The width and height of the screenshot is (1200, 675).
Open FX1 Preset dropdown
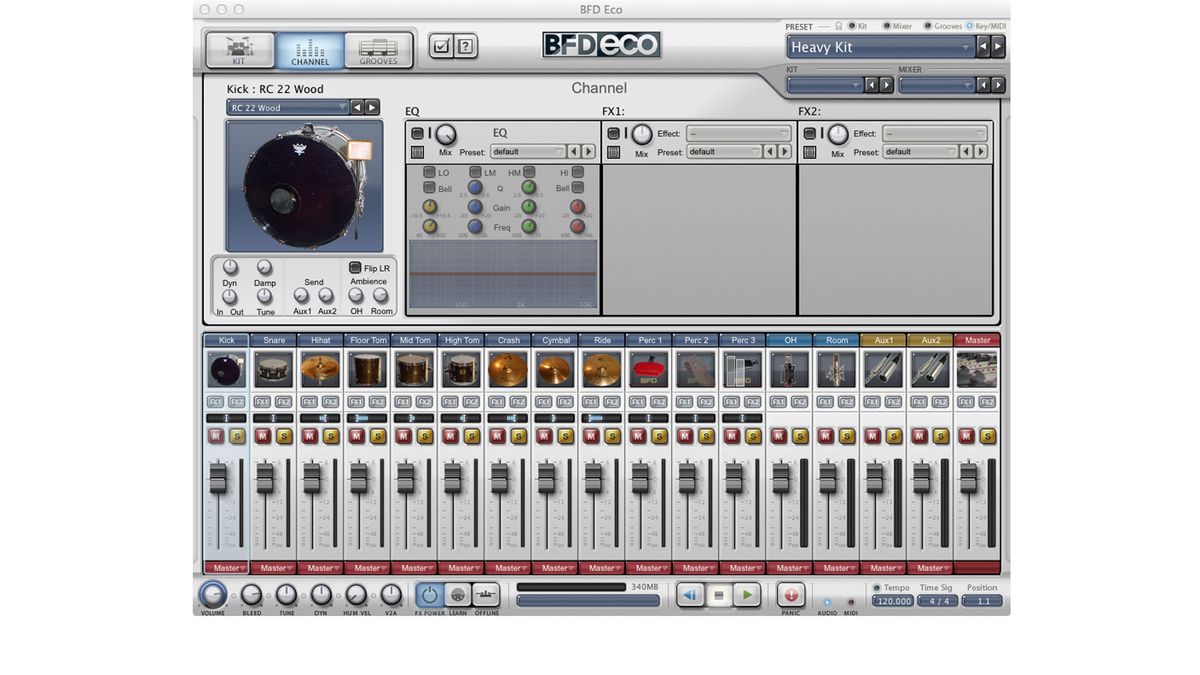click(724, 152)
